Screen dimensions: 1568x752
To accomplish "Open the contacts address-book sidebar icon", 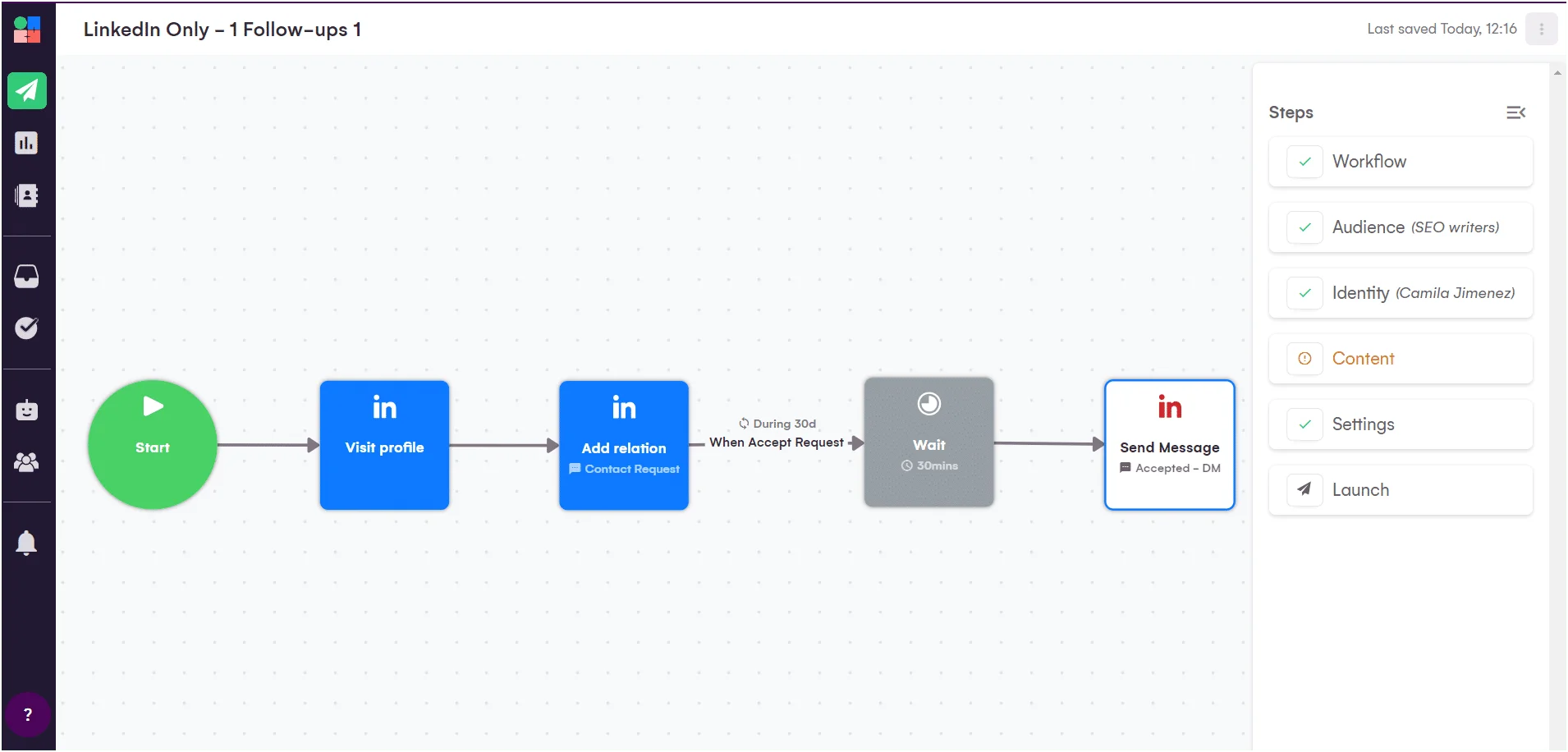I will [27, 195].
